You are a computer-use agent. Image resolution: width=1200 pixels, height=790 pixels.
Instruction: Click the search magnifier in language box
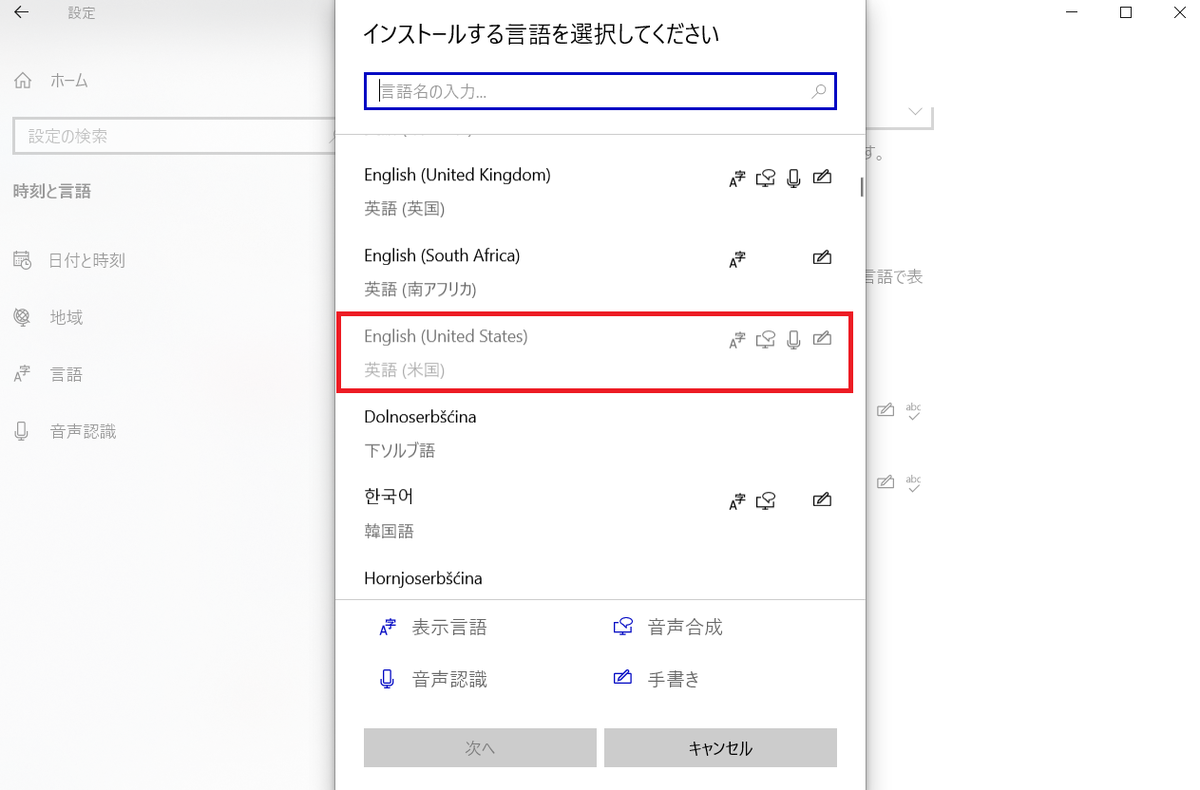tap(818, 92)
